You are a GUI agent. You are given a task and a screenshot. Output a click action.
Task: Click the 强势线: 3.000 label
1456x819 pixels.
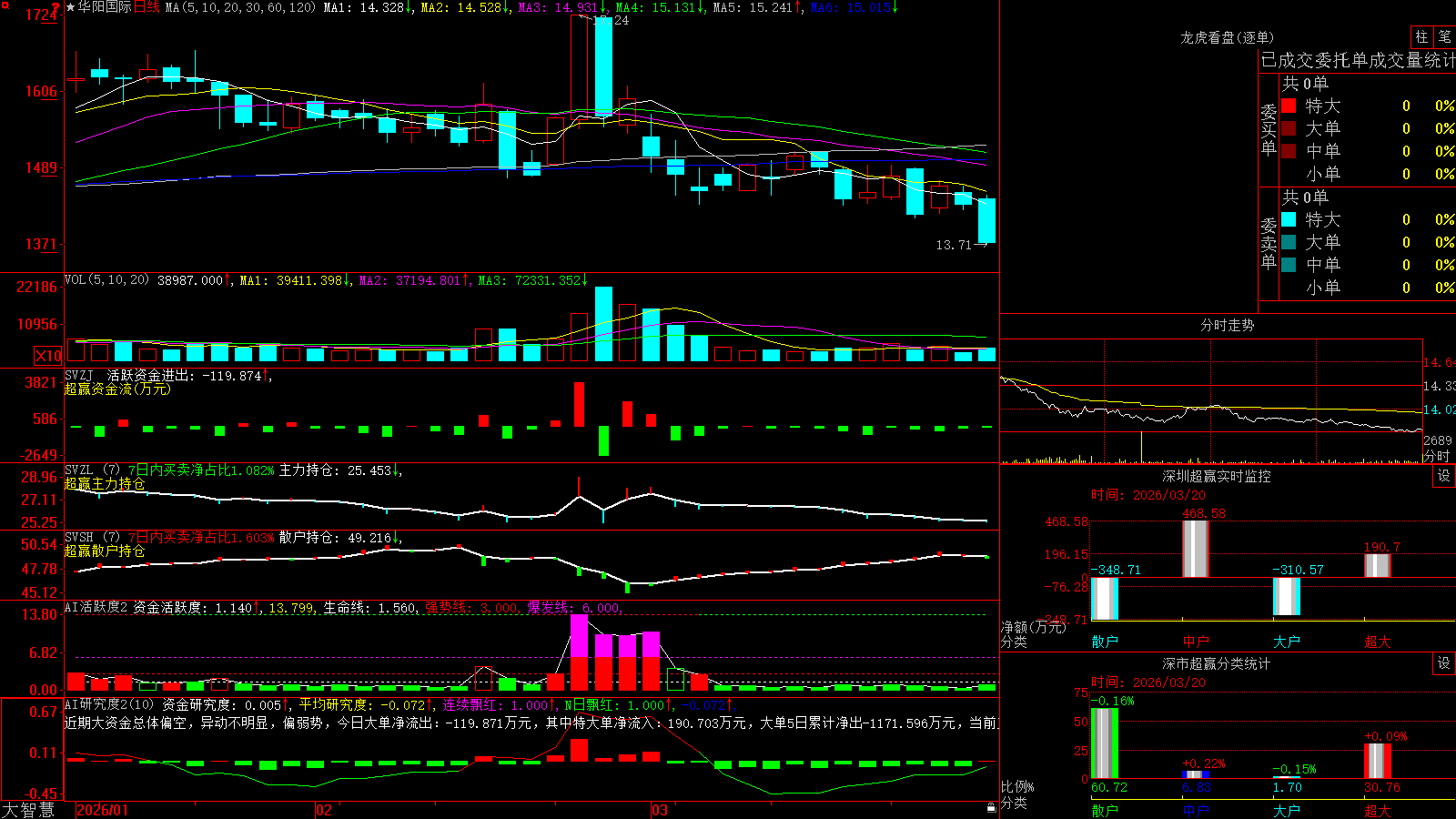pyautogui.click(x=471, y=608)
